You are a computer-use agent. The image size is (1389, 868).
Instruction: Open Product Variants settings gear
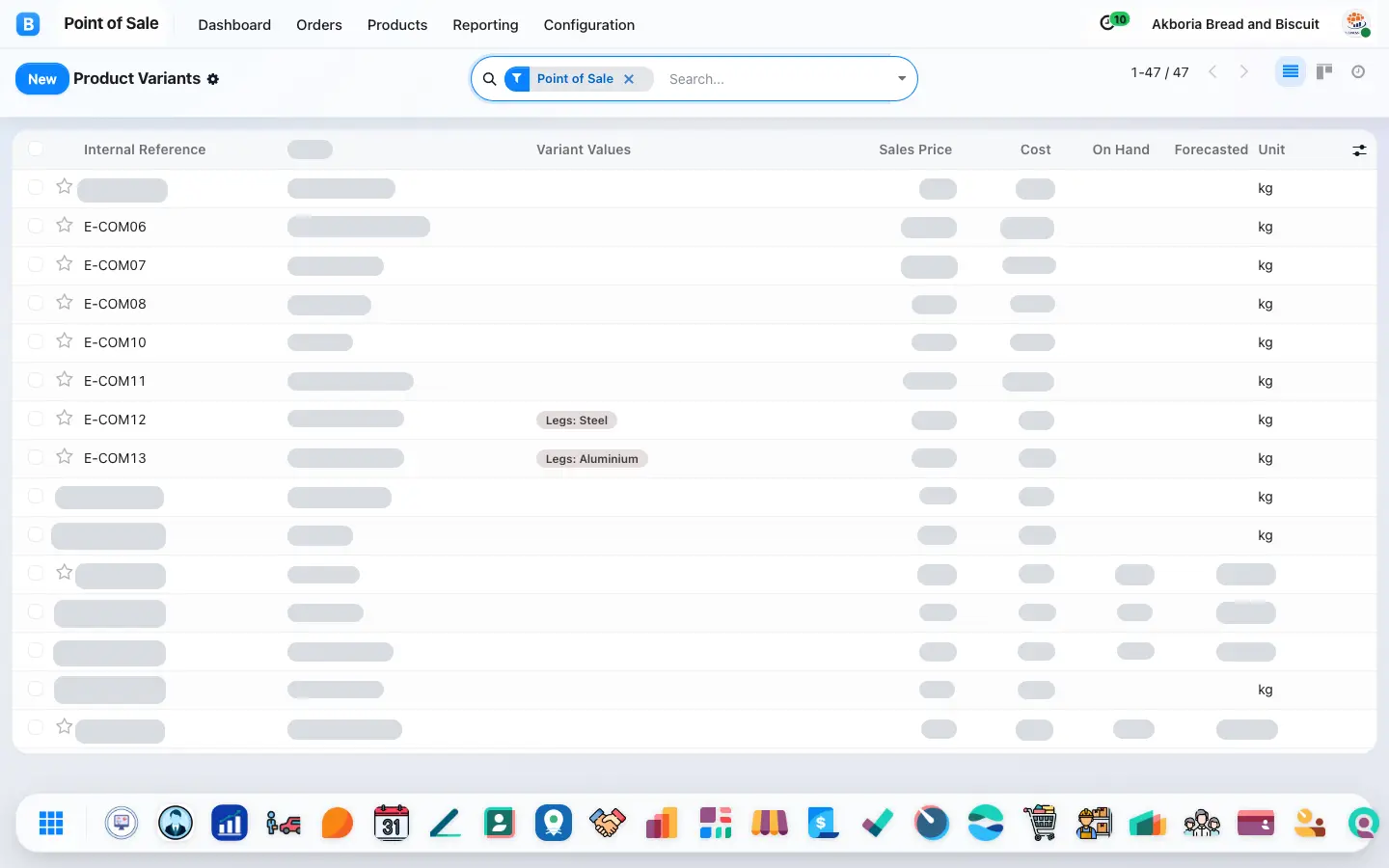coord(213,79)
